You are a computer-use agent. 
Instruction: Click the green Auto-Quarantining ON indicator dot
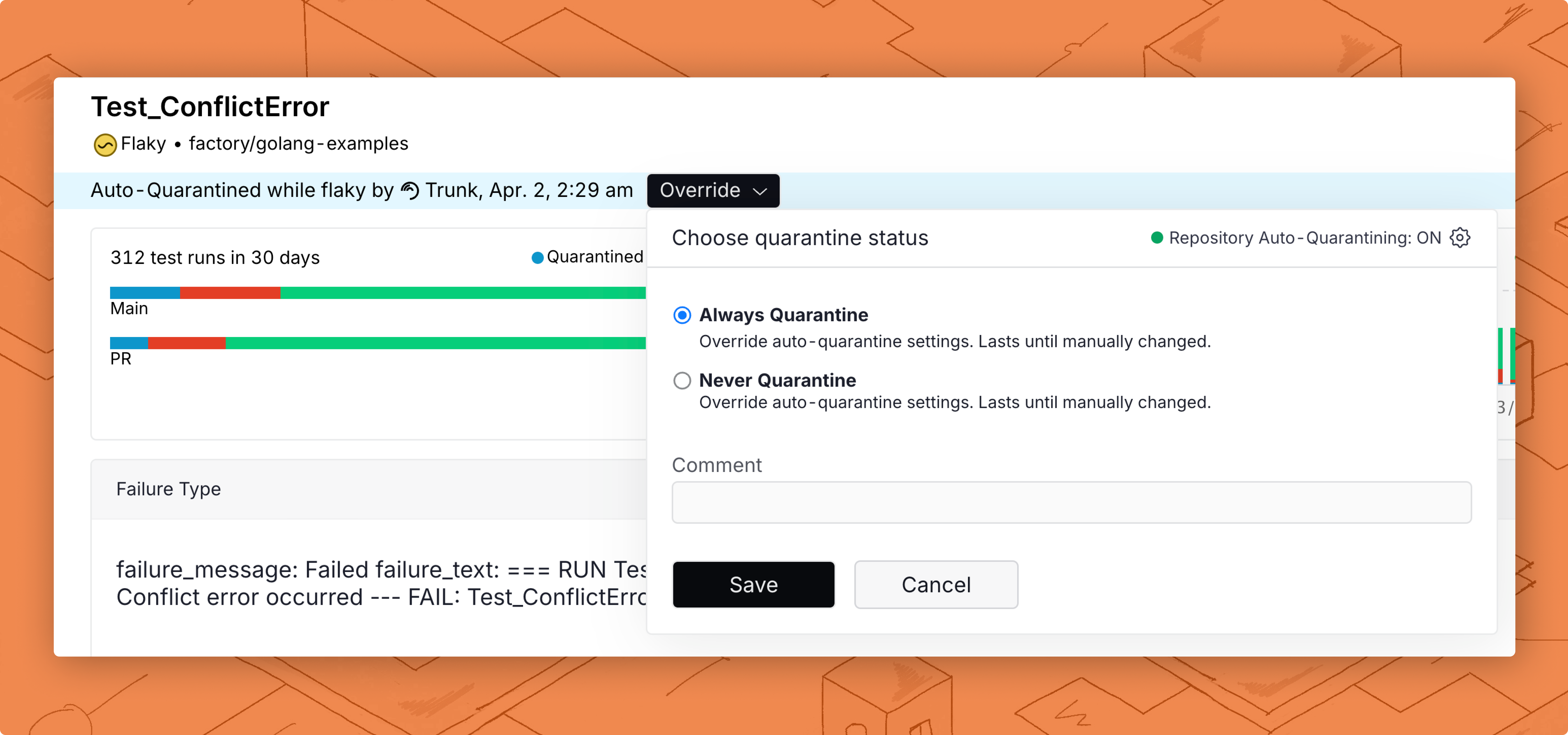[1156, 238]
